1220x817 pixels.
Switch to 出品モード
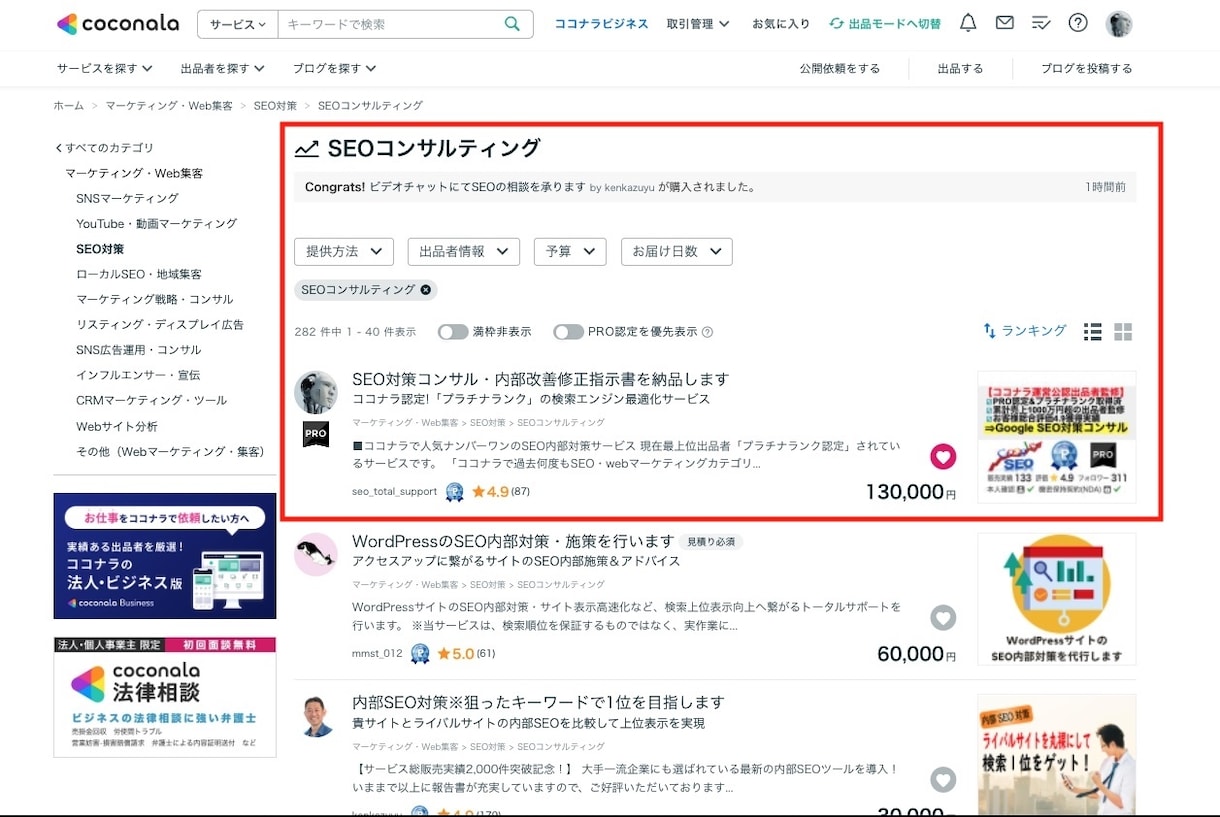tap(885, 24)
